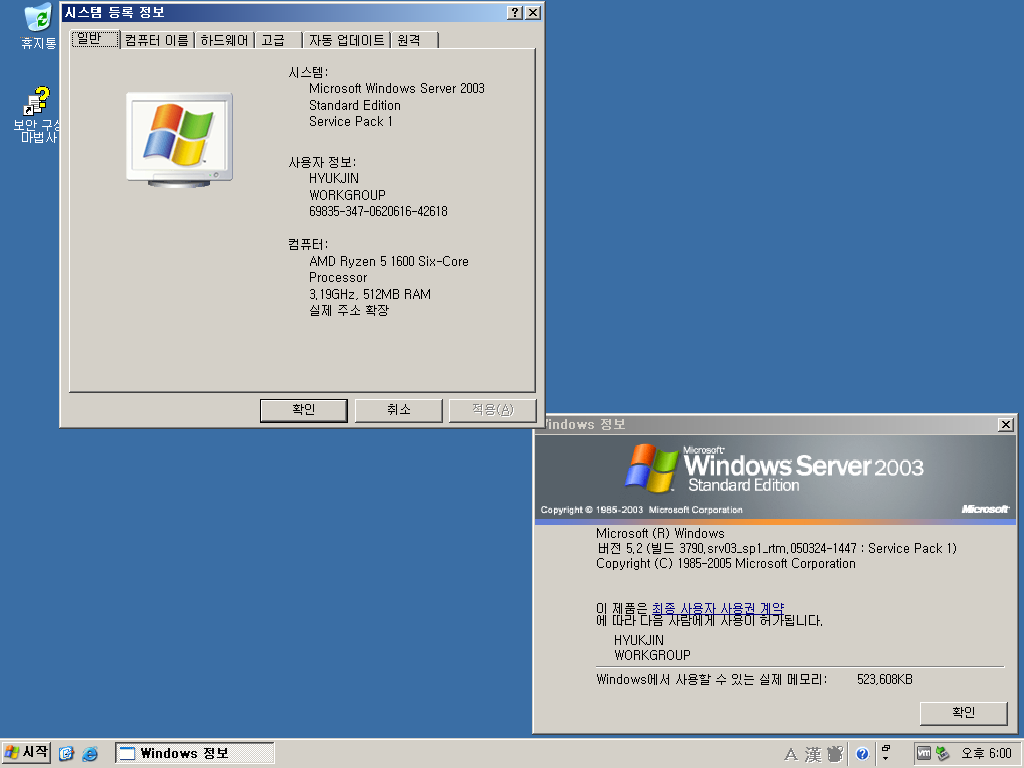Click 확인 in the Windows 정보 dialog
Viewport: 1024px width, 768px height.
pyautogui.click(x=963, y=712)
